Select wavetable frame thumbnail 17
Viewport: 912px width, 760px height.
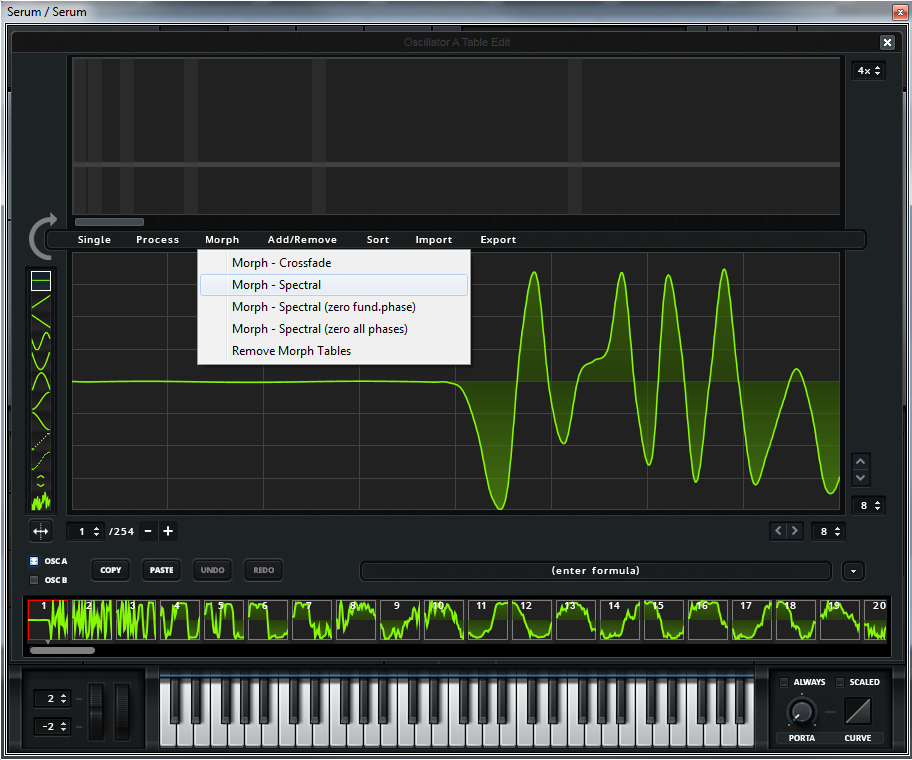[x=751, y=620]
